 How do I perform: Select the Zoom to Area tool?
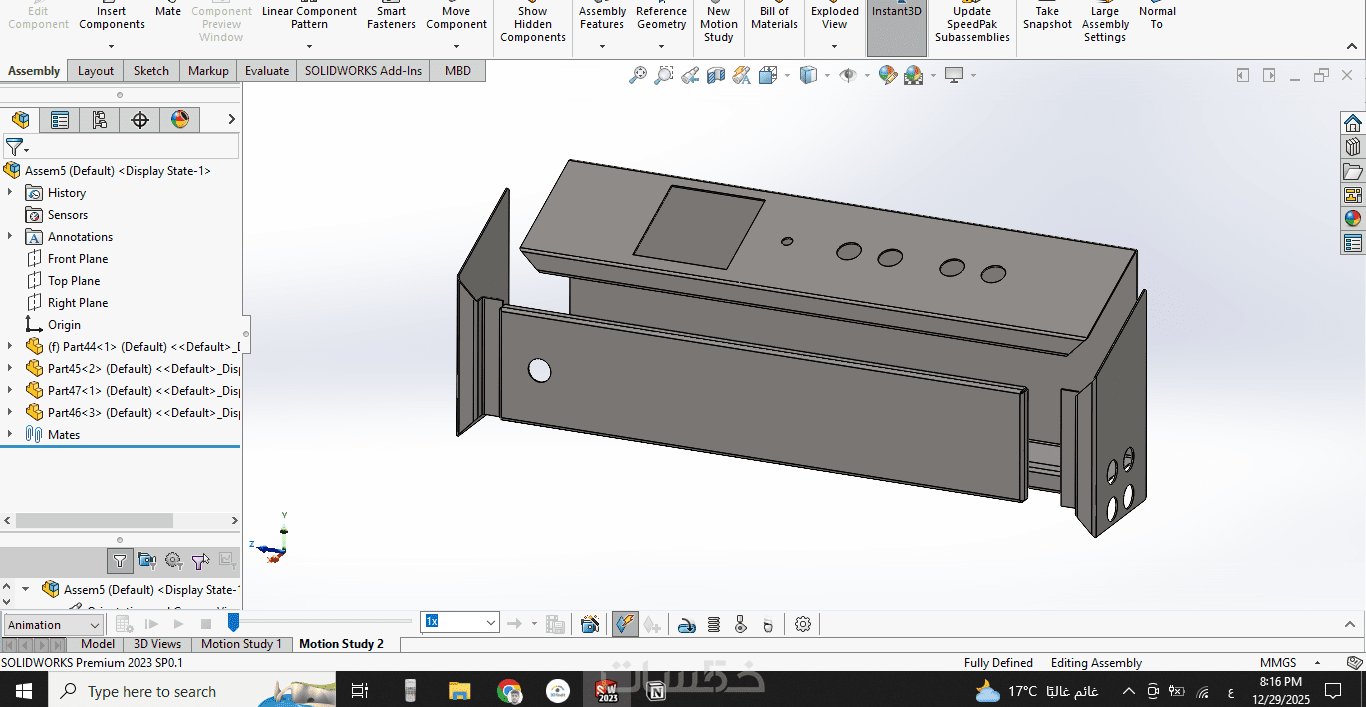click(x=664, y=75)
